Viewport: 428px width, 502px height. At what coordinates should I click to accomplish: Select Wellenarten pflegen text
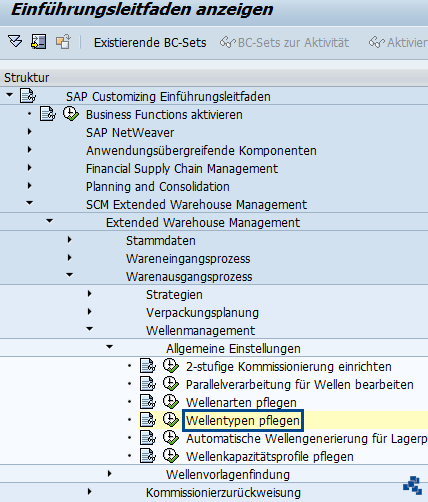click(x=241, y=403)
